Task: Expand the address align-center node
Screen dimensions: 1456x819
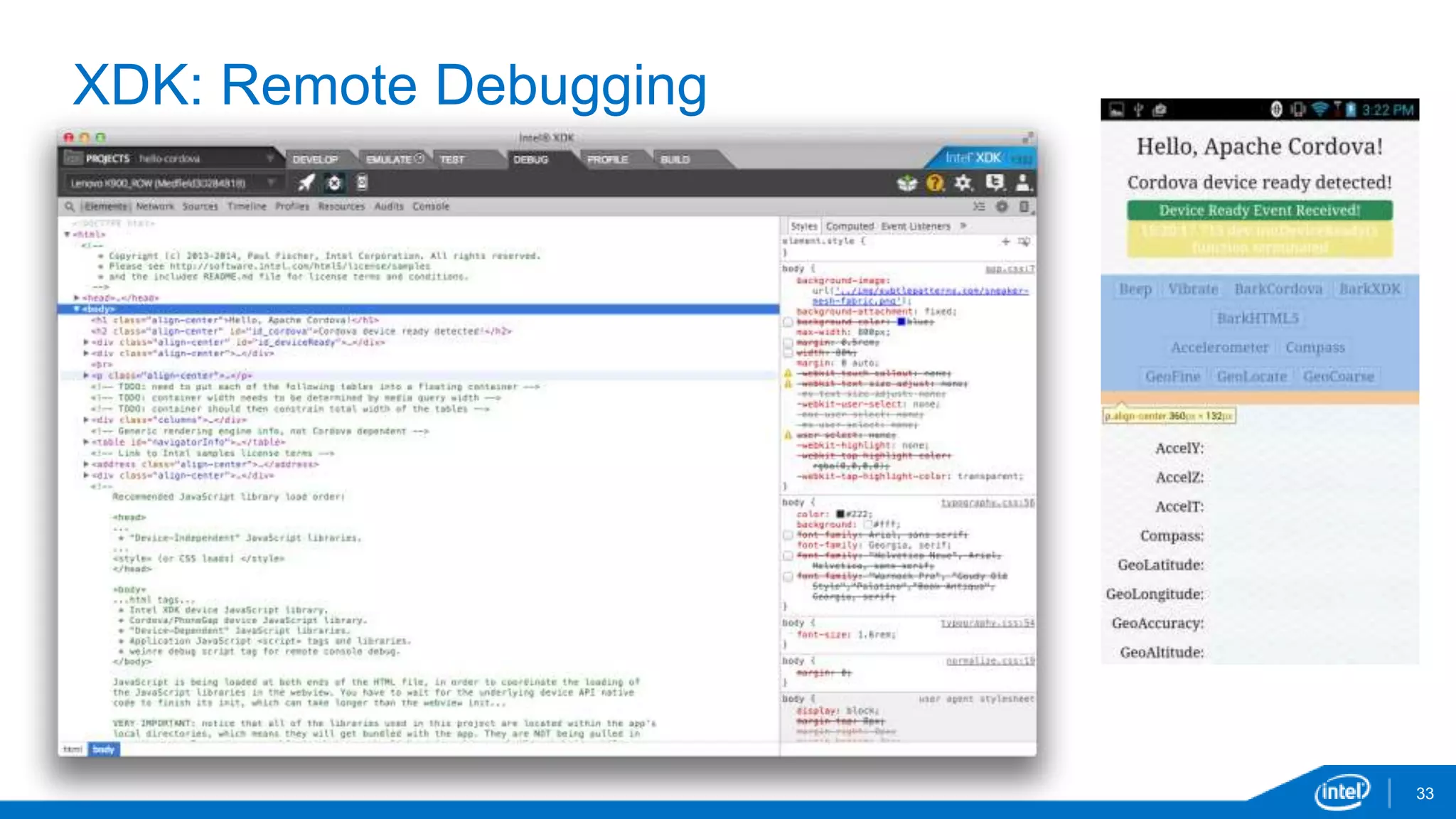Action: 86,464
